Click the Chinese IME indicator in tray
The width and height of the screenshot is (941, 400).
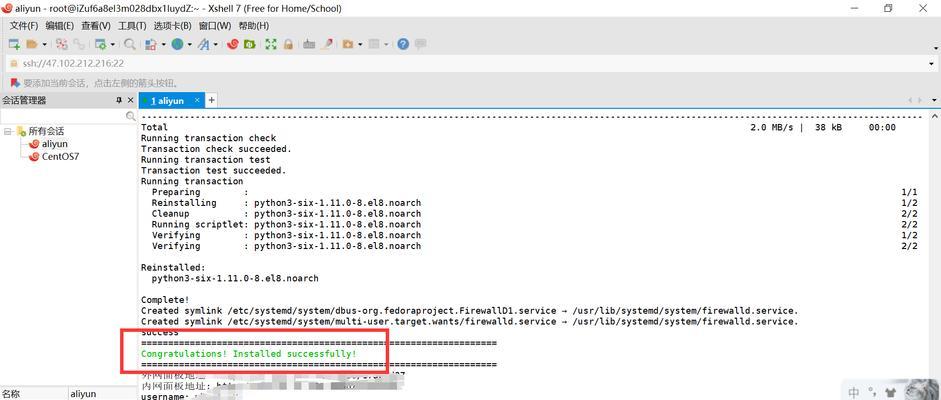click(x=854, y=393)
